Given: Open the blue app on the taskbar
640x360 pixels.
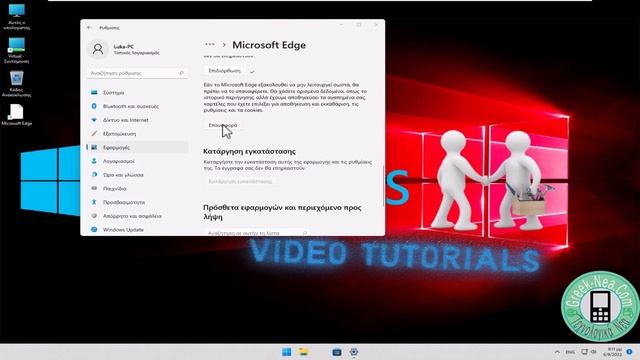Looking at the screenshot, I should coord(337,352).
